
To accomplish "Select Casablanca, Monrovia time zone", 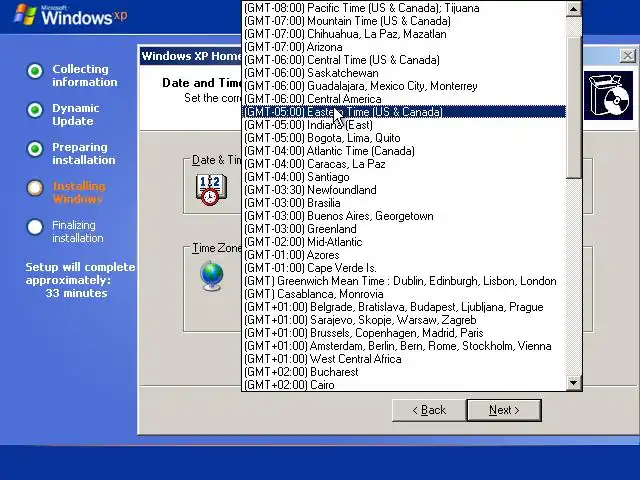I will click(x=404, y=294).
